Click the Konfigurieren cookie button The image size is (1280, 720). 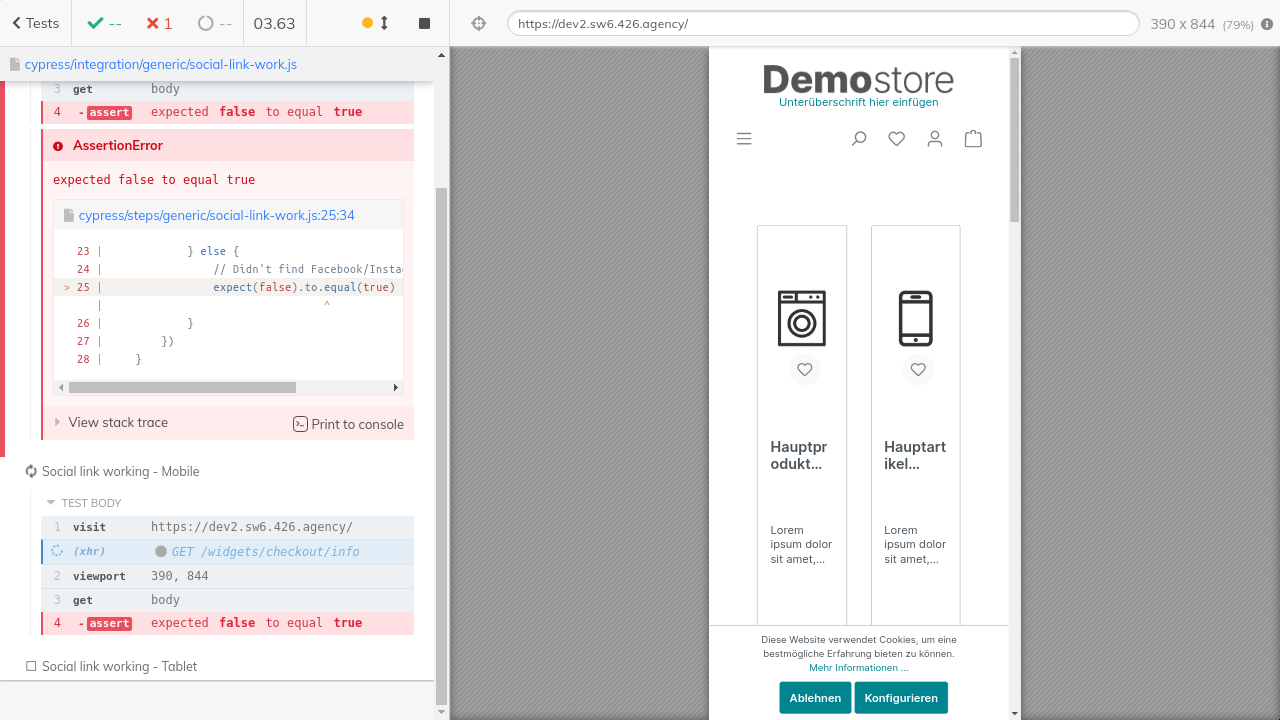901,698
